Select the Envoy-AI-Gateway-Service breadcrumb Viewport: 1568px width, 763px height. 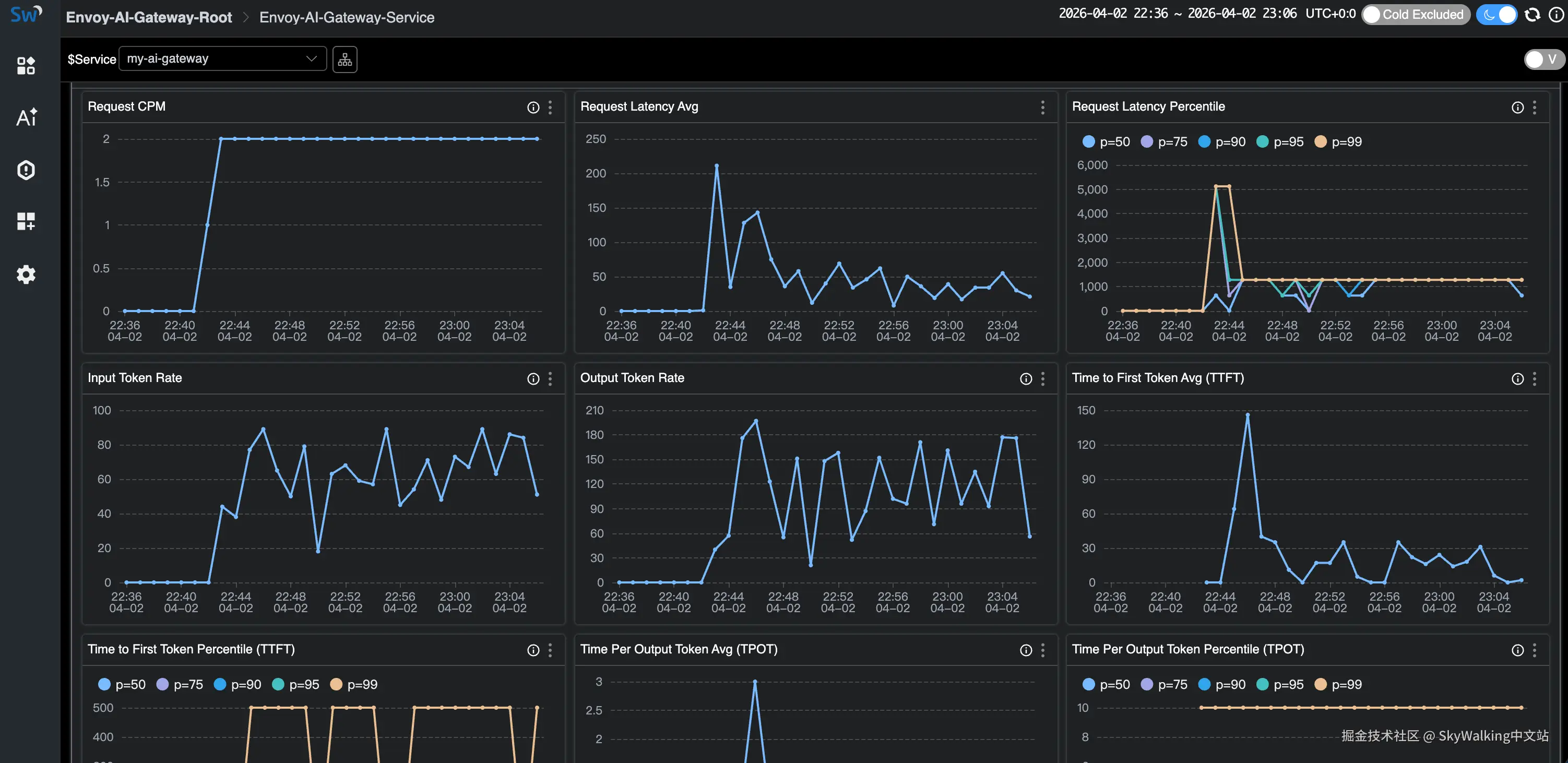pyautogui.click(x=347, y=17)
